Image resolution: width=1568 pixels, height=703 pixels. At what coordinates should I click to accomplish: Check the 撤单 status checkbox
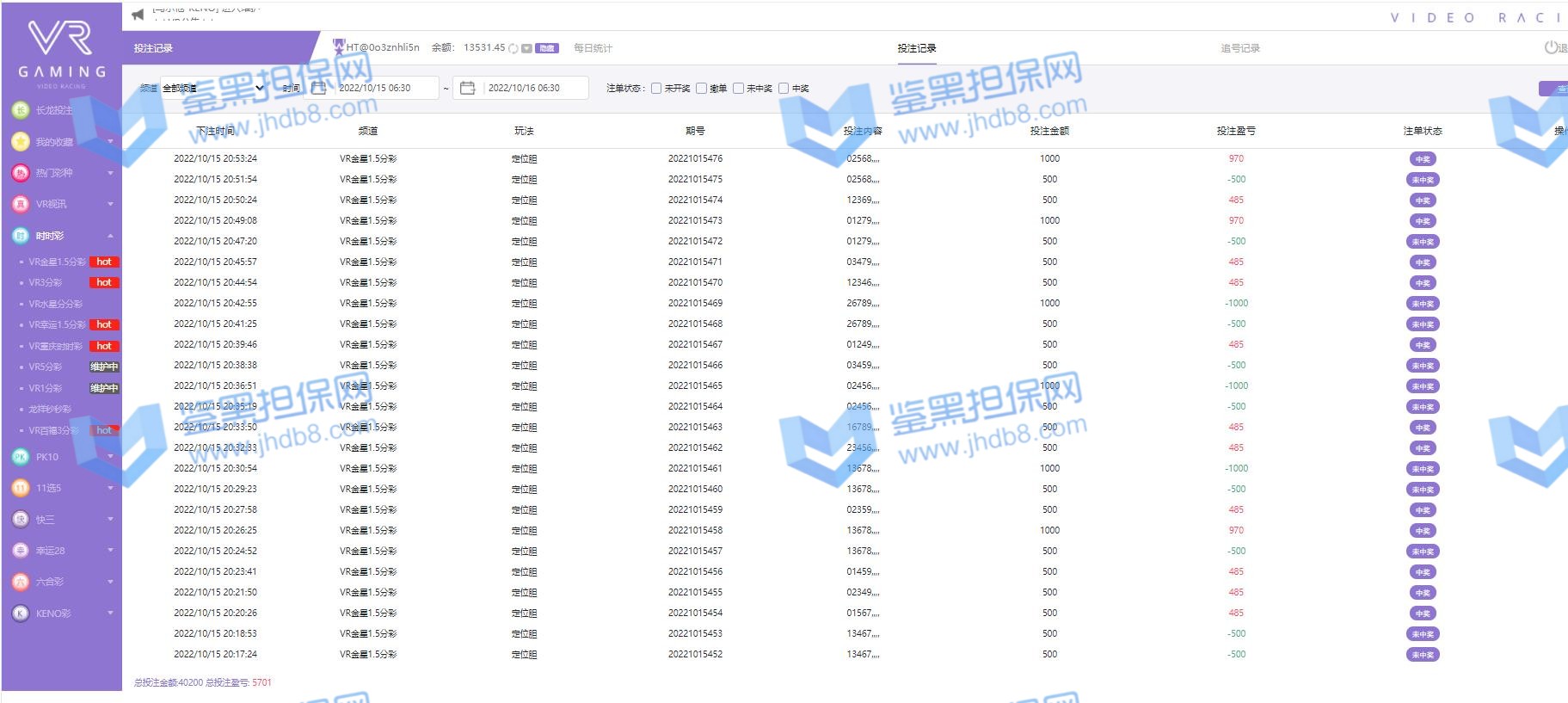pyautogui.click(x=702, y=89)
